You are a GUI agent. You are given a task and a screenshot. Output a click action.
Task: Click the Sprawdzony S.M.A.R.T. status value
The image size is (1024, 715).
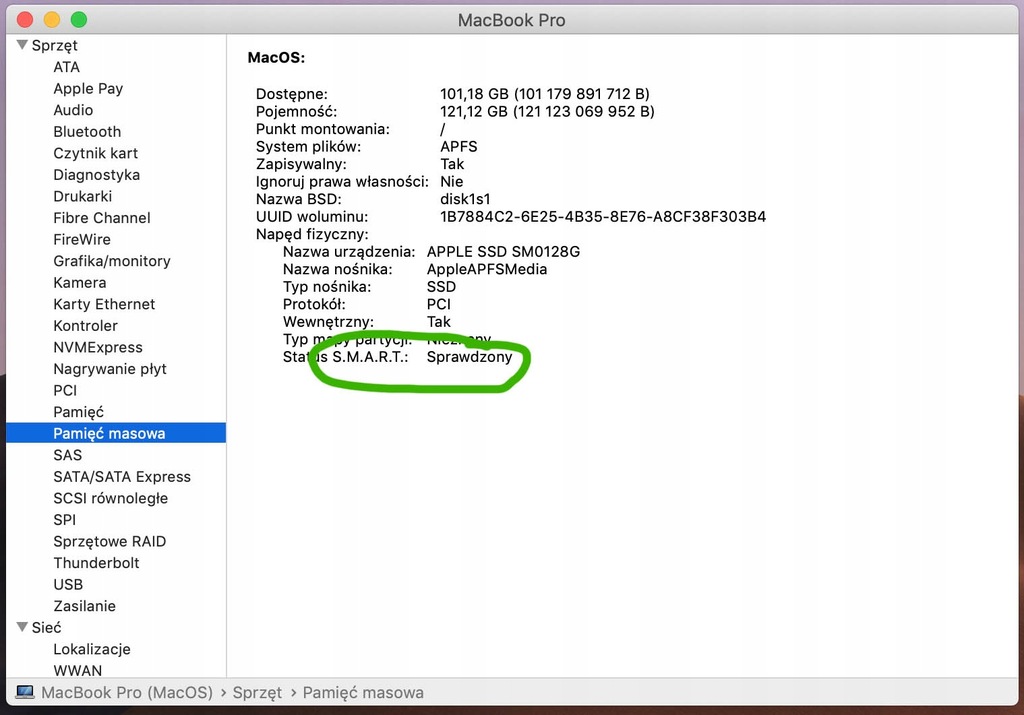pyautogui.click(x=470, y=357)
